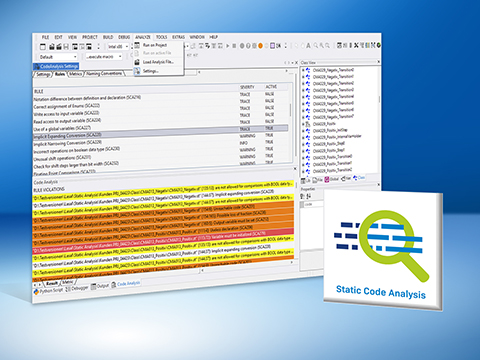Switch to the Class tab in Class View
Screen dimensions: 480x360
point(359,178)
